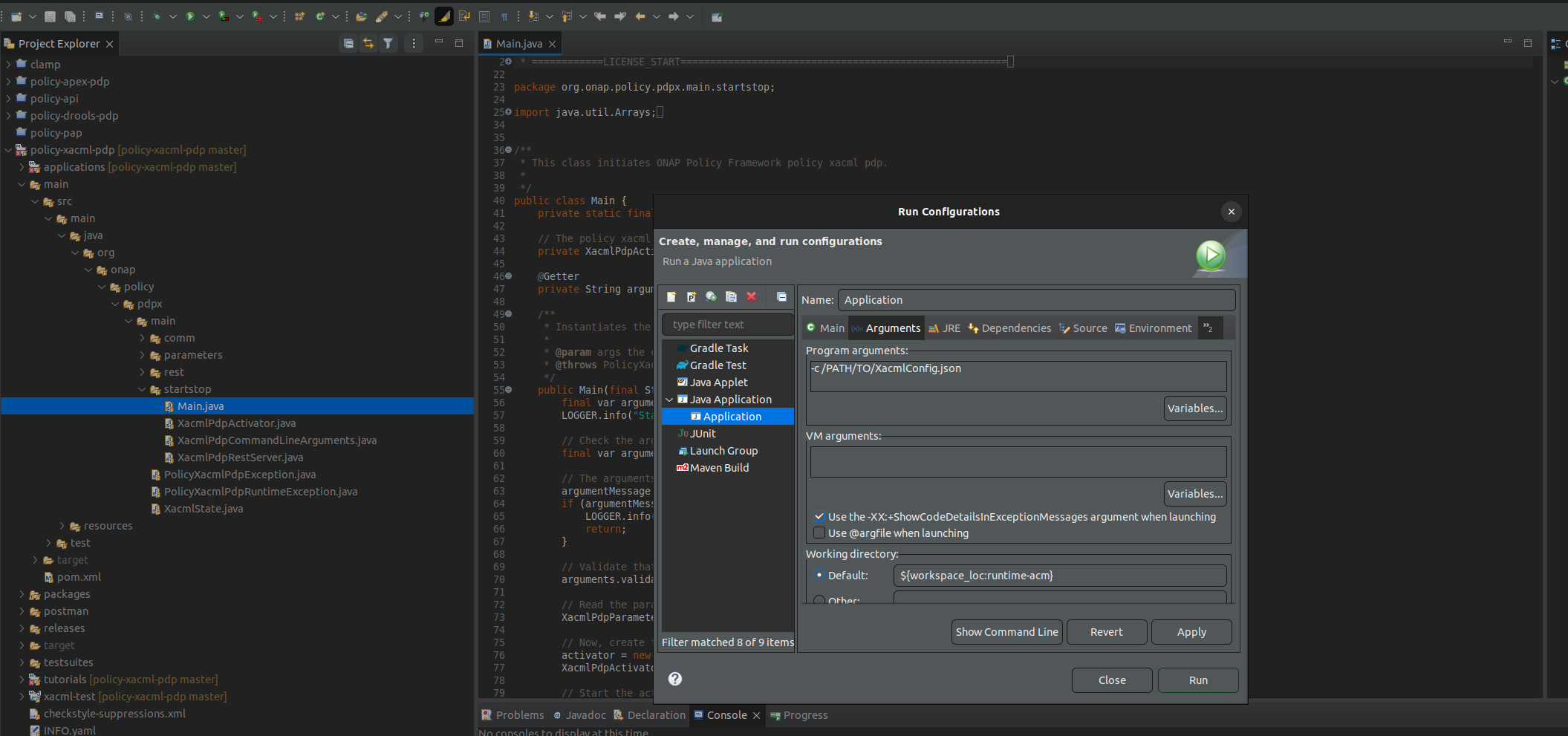The height and width of the screenshot is (736, 1568).
Task: Collapse all launch configurations icon
Action: pos(781,297)
